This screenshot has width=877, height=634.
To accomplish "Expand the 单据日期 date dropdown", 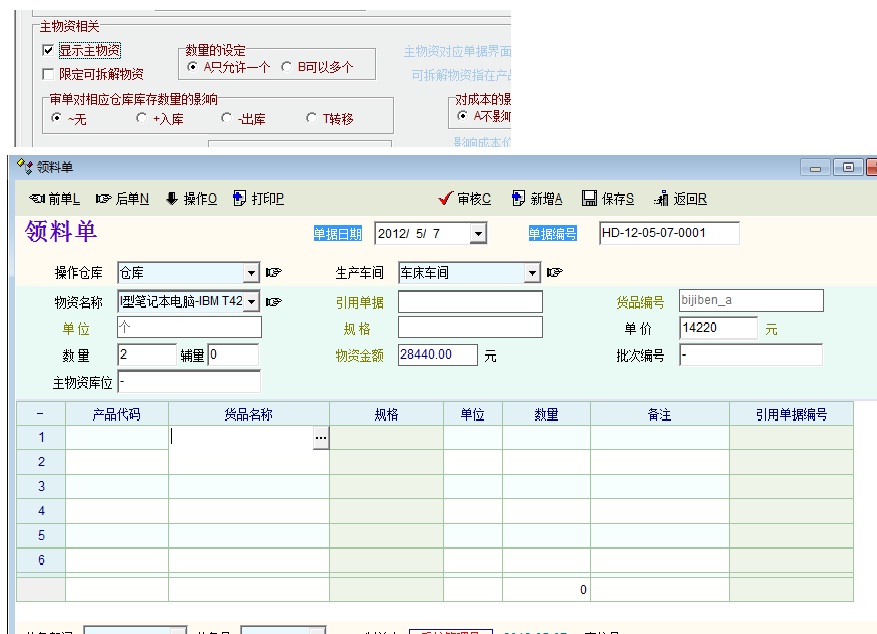I will (x=477, y=234).
